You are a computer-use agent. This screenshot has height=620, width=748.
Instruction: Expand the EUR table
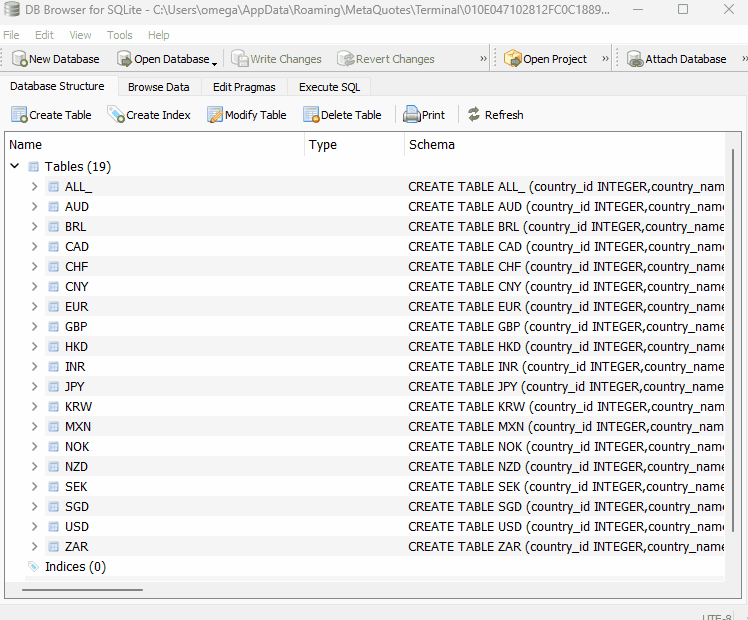click(34, 307)
